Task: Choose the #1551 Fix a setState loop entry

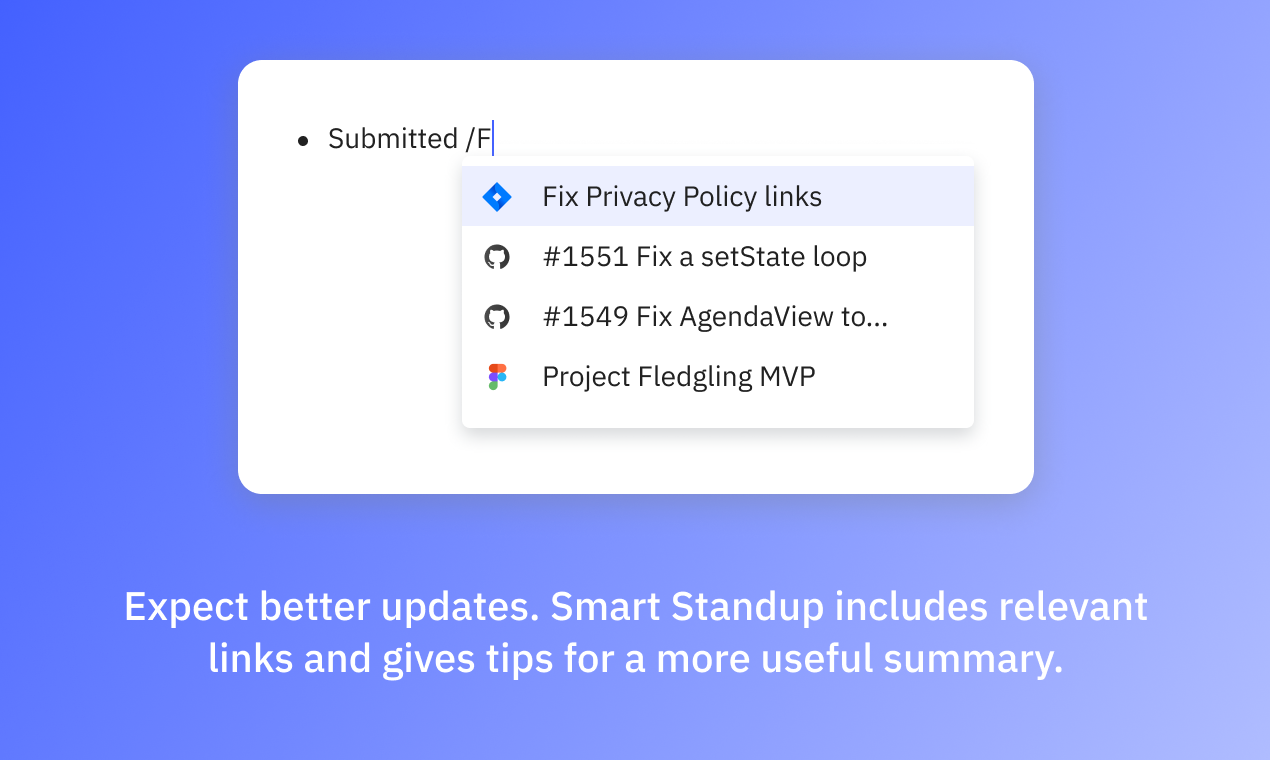Action: [704, 256]
